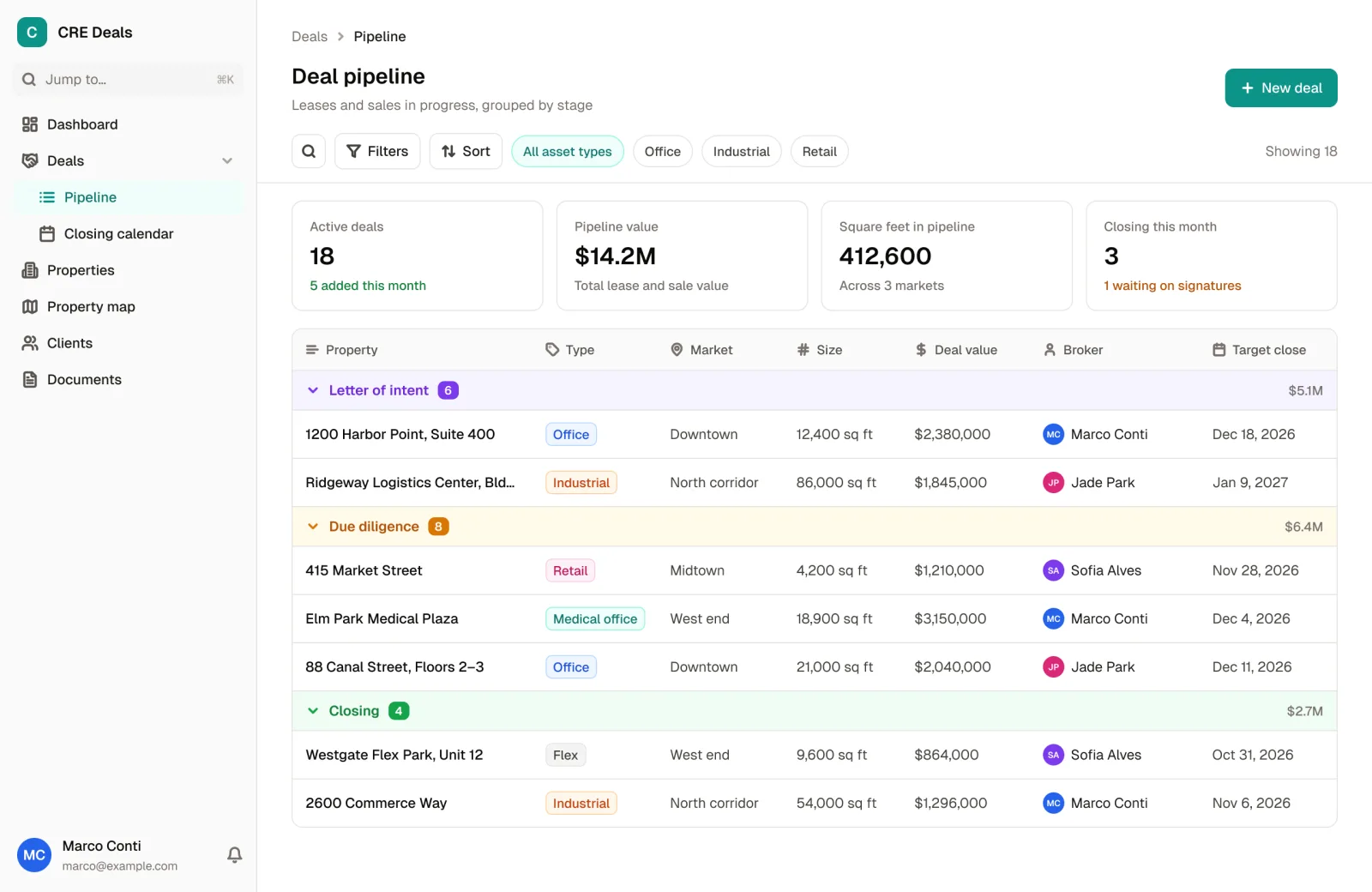1372x892 pixels.
Task: Click the Jump to search field
Action: 128,80
